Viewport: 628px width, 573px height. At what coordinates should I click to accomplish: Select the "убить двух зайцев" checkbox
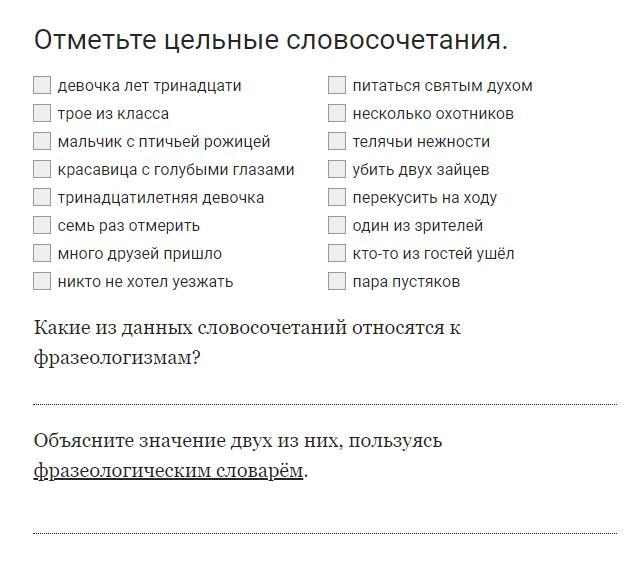(x=337, y=169)
